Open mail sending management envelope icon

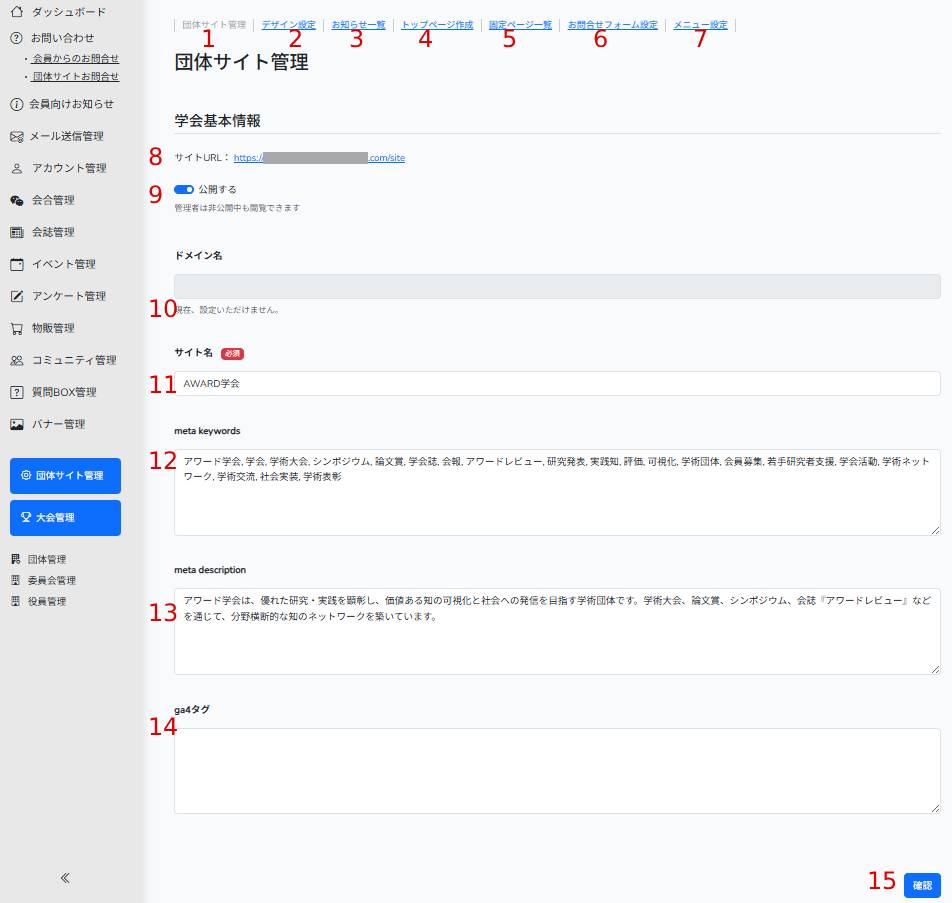(x=16, y=136)
